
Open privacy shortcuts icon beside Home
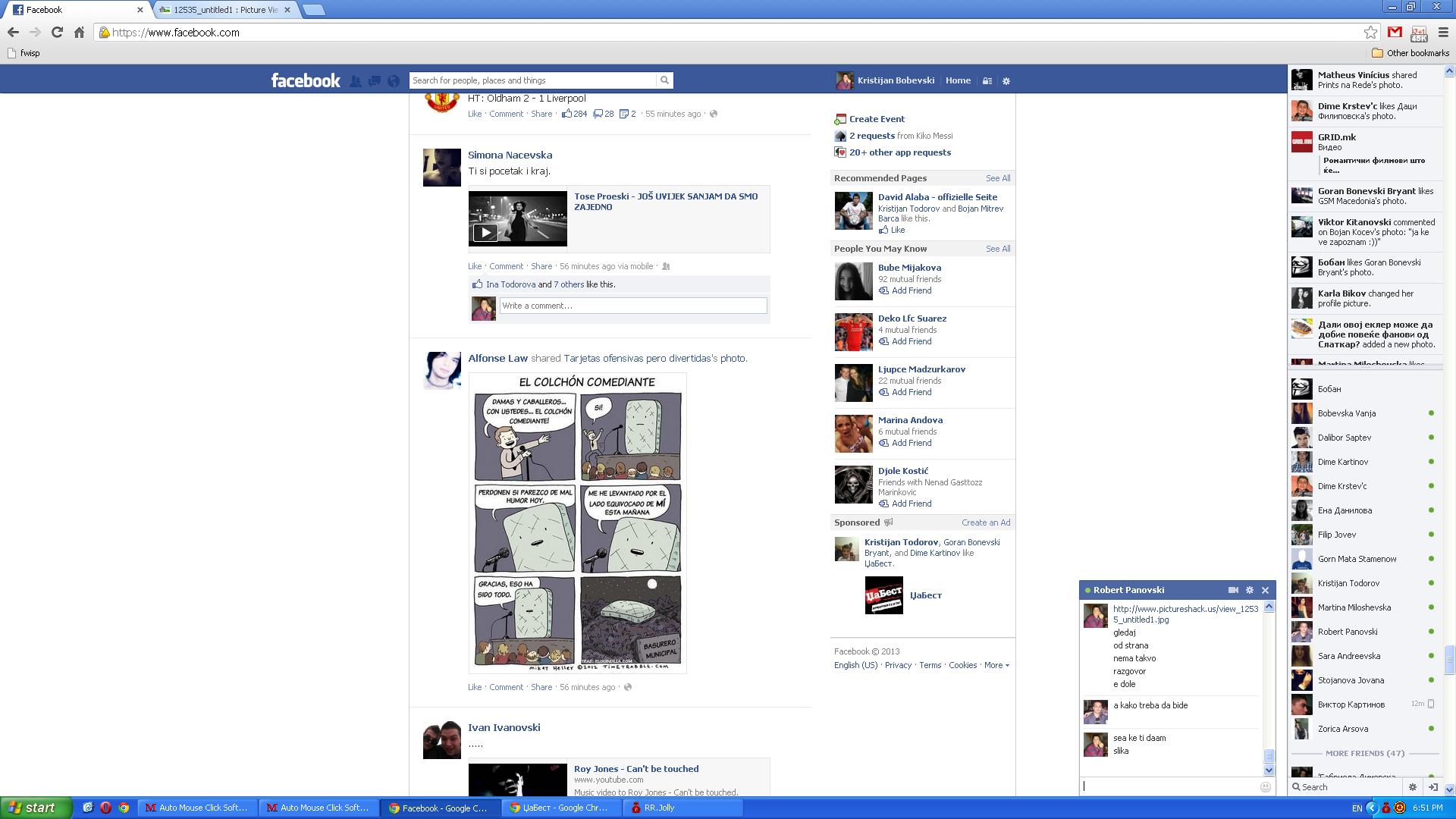[987, 80]
